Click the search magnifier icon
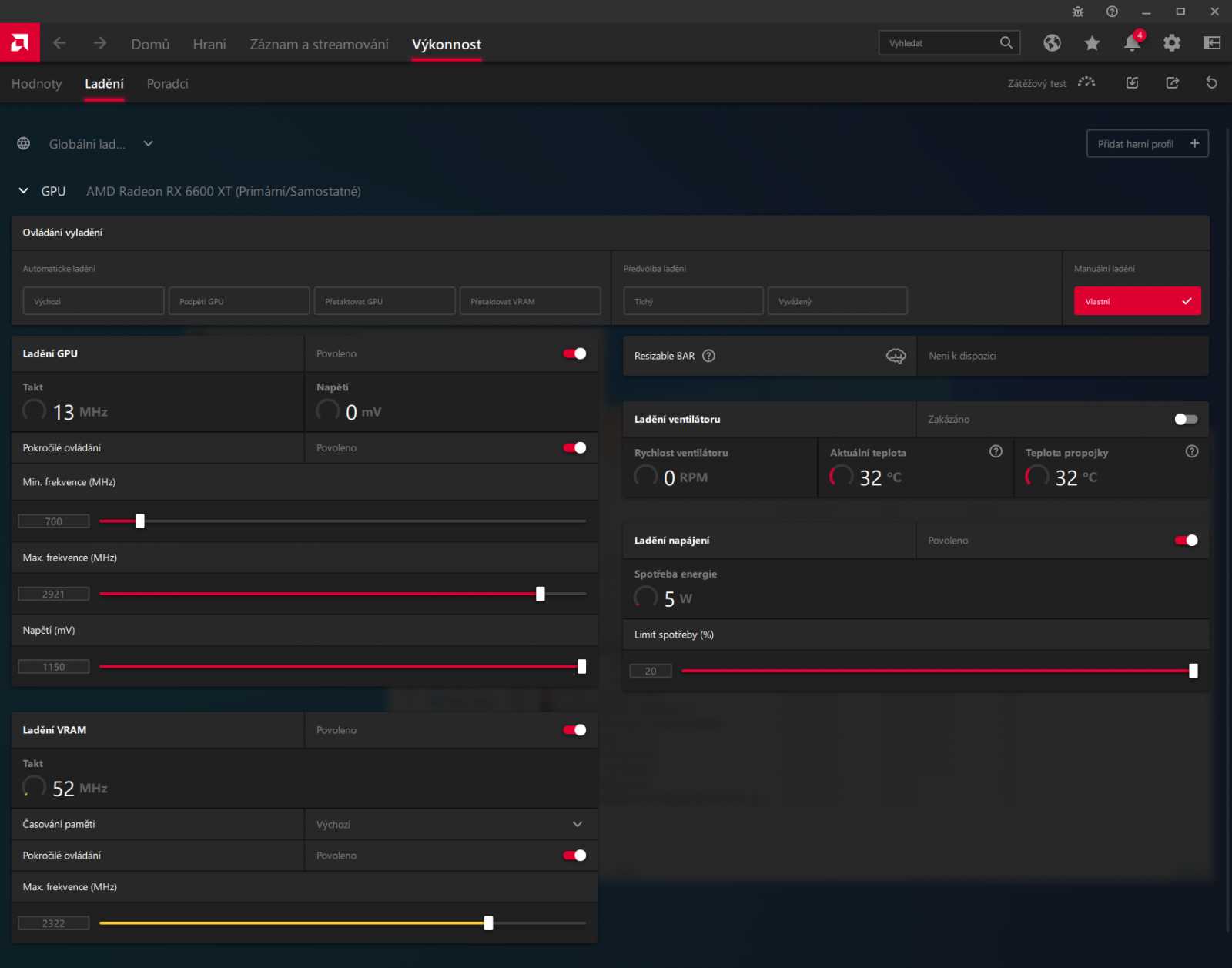Screen dimensions: 1232x968 1006,43
